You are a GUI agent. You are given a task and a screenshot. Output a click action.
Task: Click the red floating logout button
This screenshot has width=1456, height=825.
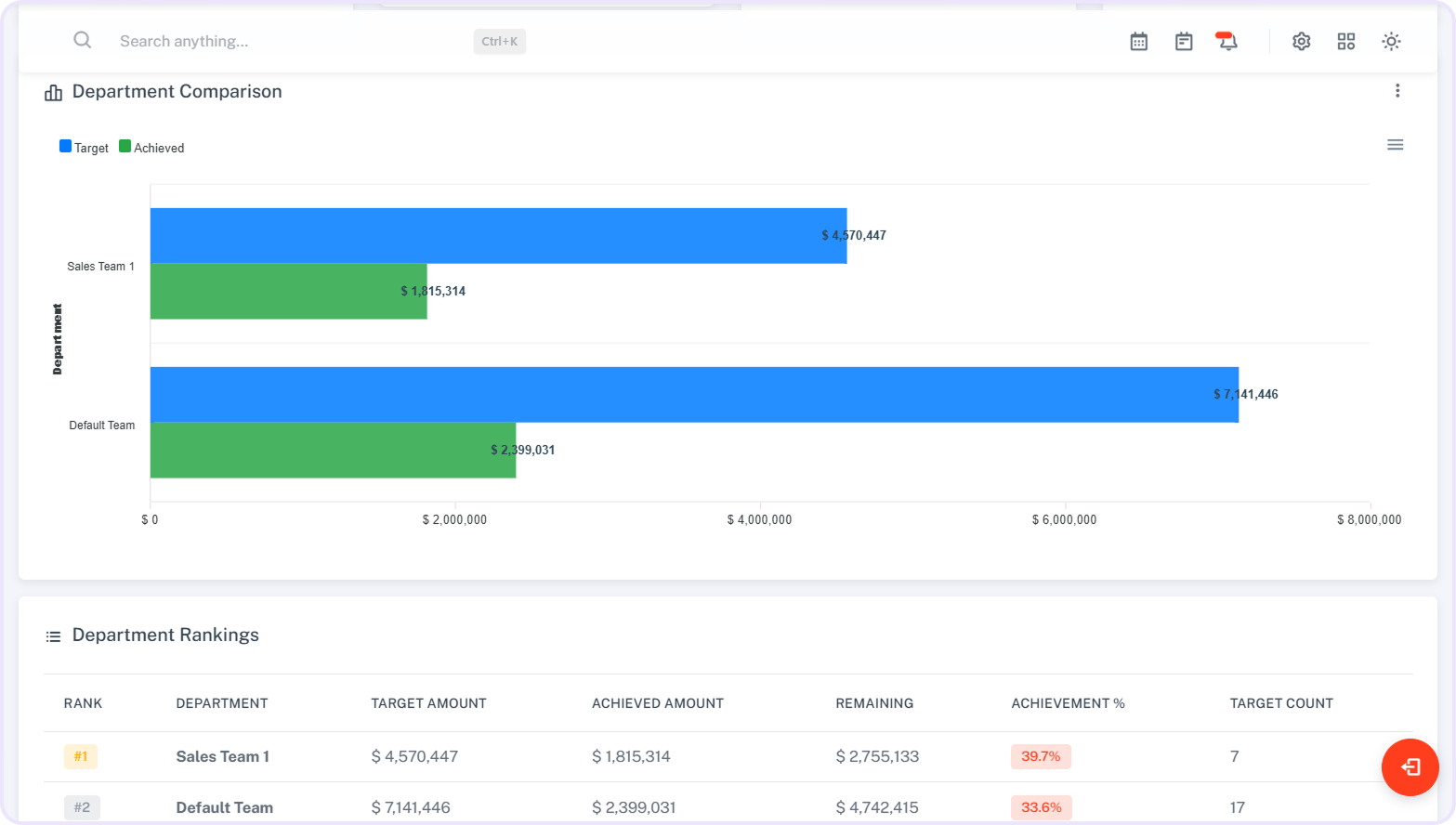(1410, 766)
